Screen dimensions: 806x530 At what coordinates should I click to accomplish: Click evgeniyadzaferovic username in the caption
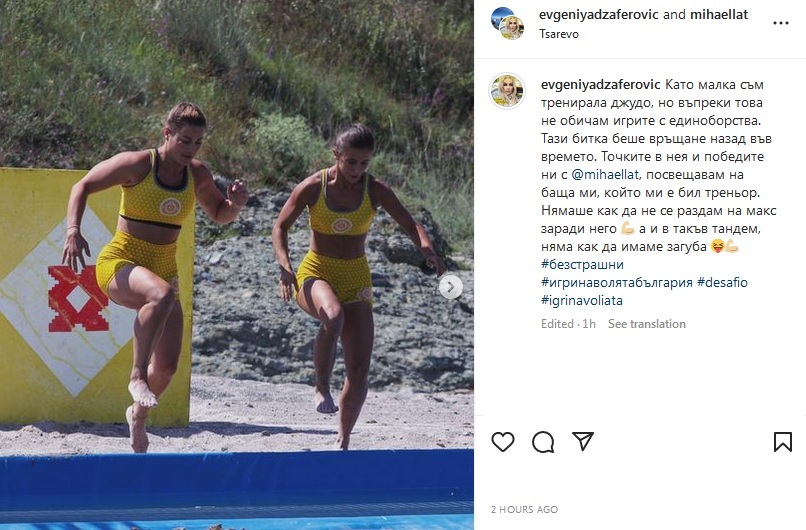[x=600, y=84]
